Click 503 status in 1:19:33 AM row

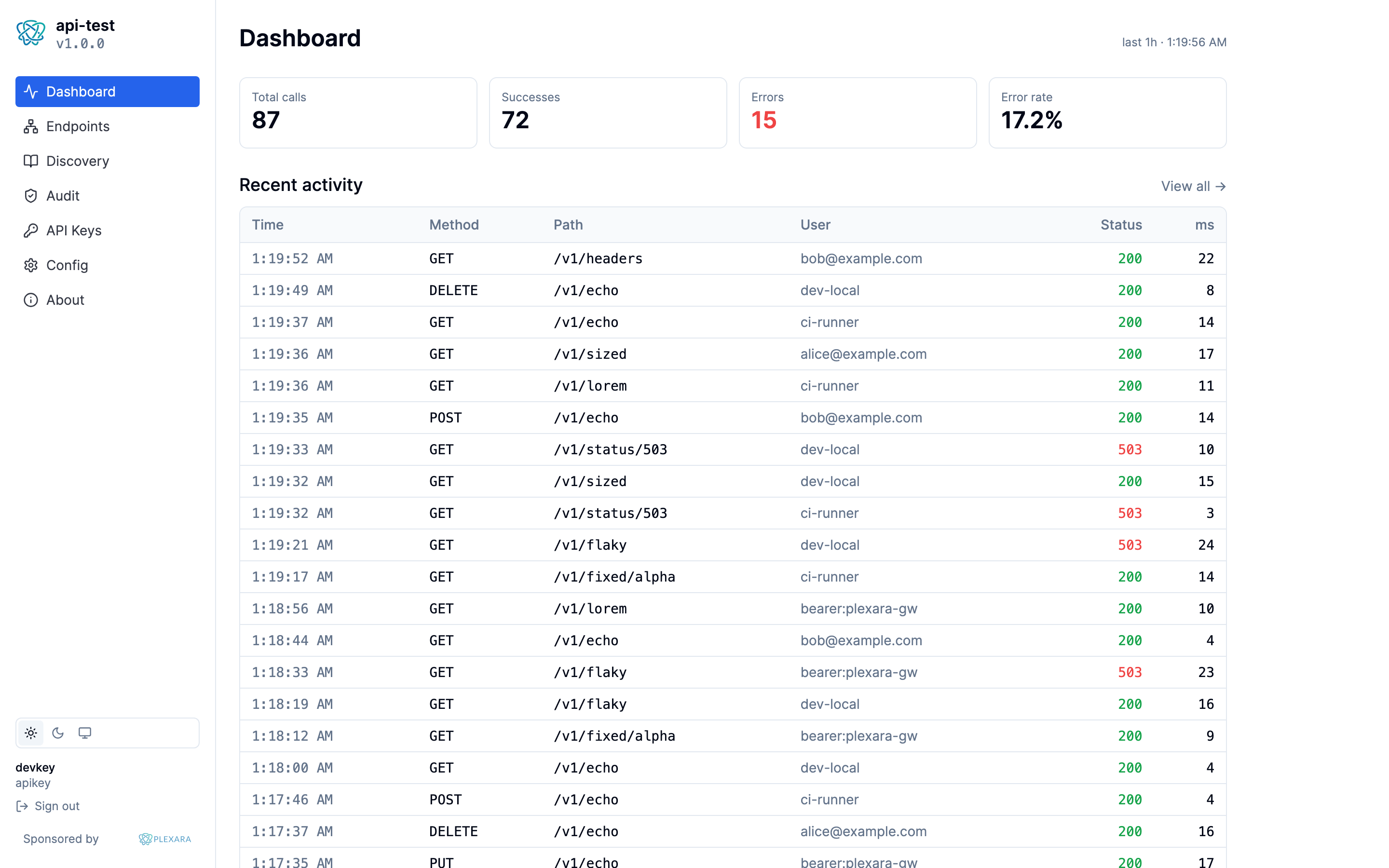coord(1130,449)
